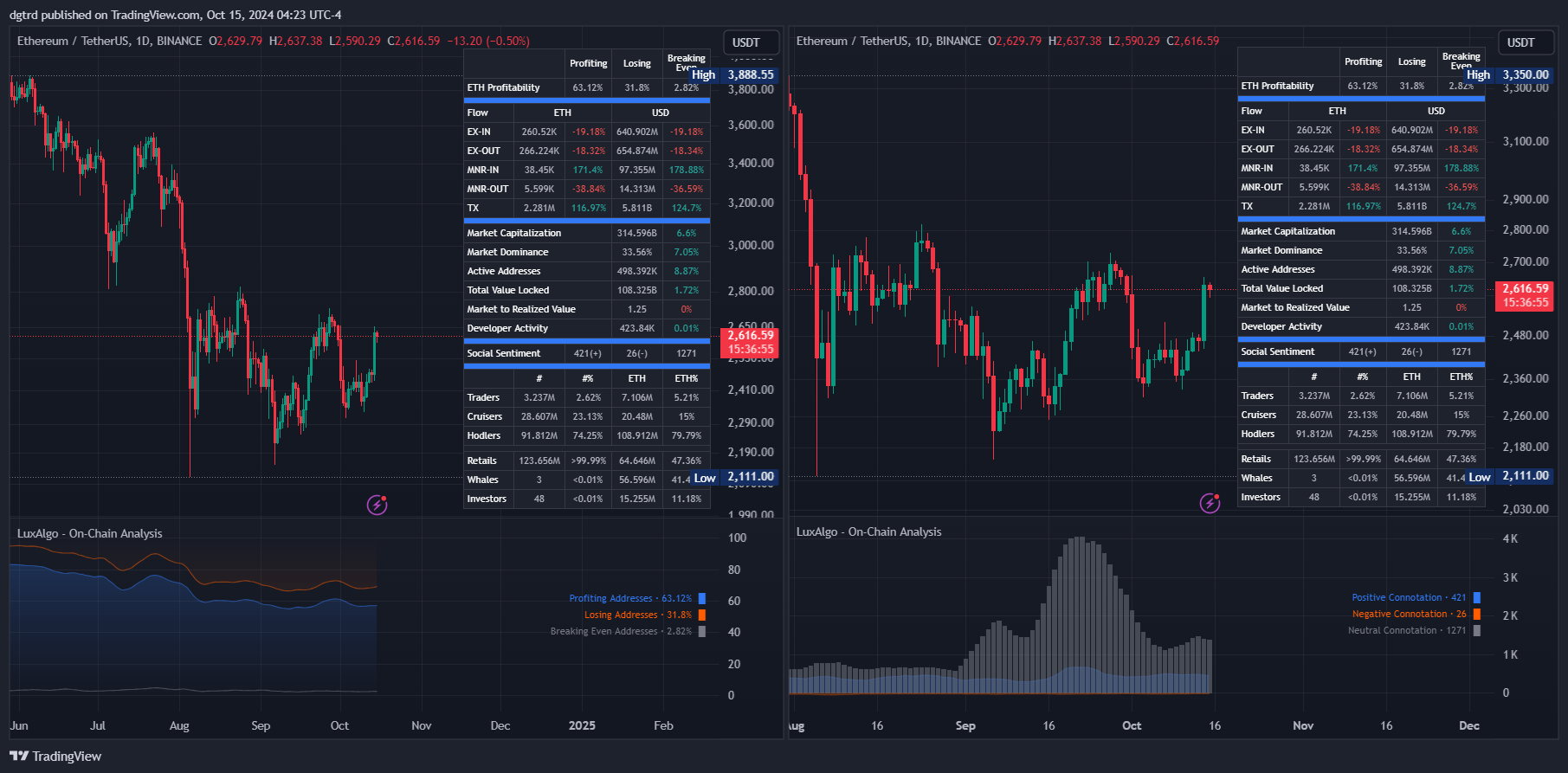Viewport: 1568px width, 773px height.
Task: Click the Jun label on left time axis
Action: (19, 725)
